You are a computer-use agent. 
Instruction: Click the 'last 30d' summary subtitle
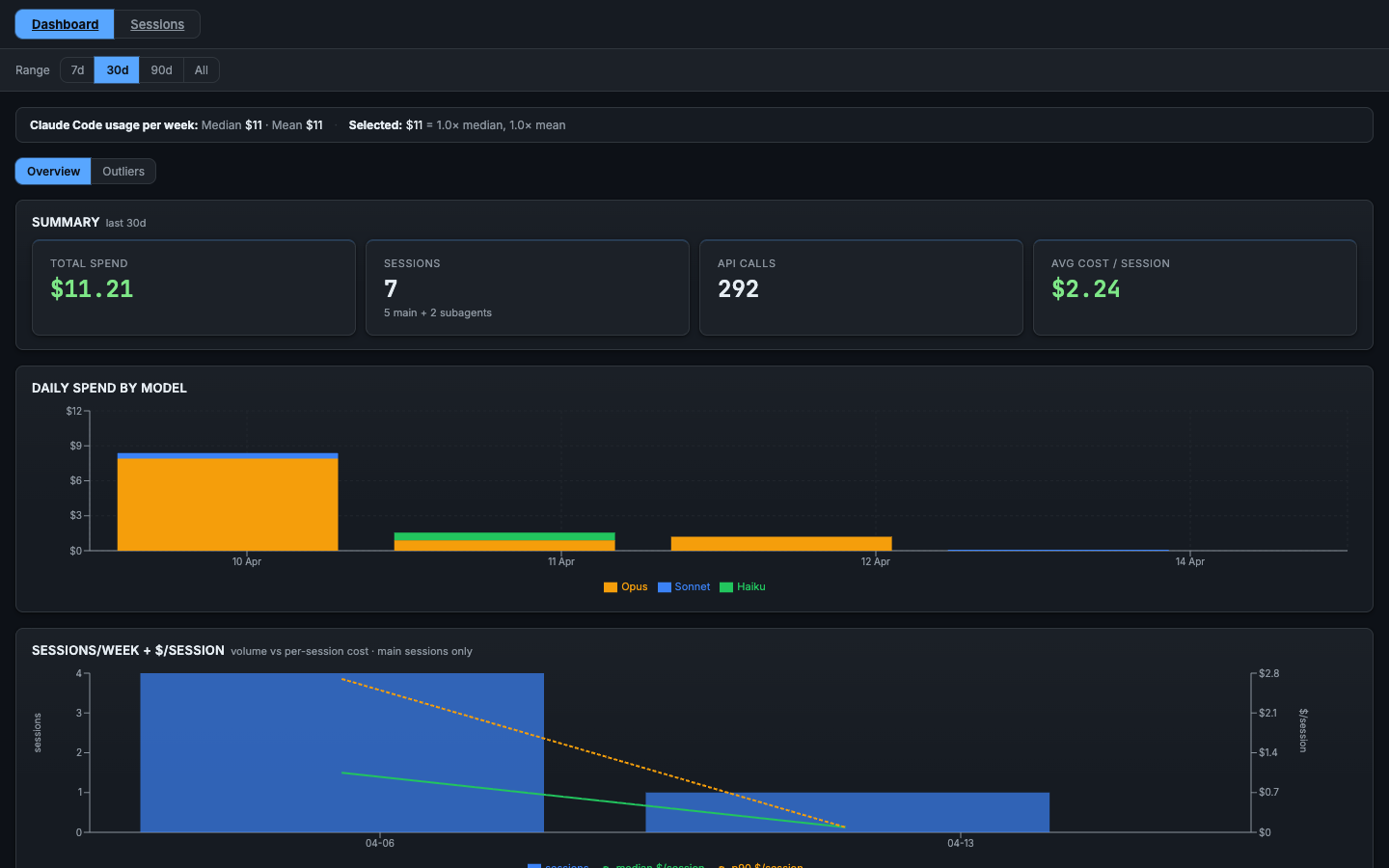(125, 223)
